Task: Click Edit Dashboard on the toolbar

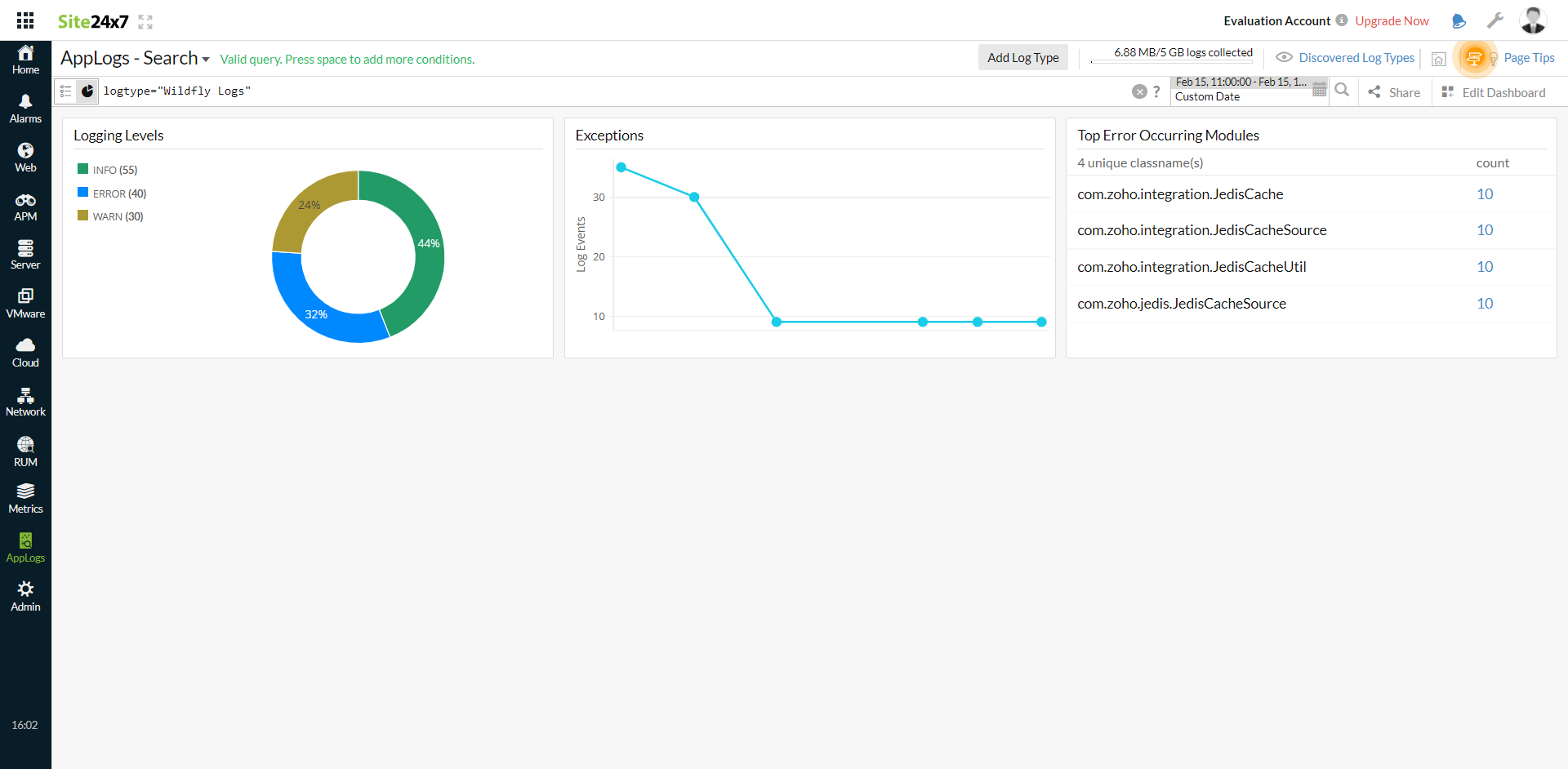Action: coord(1501,92)
